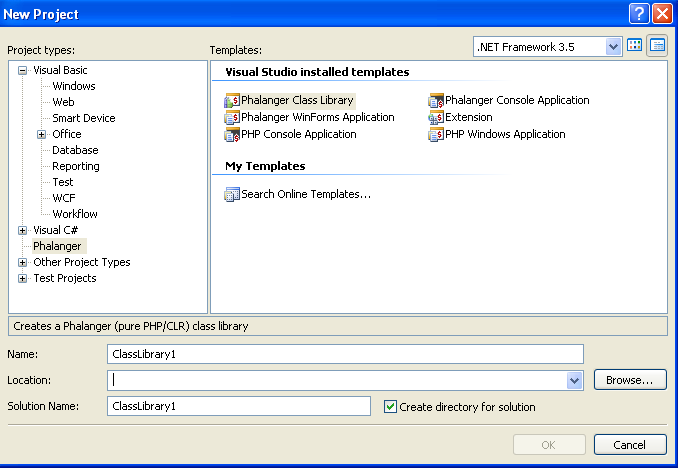Switch templates view to large icons
This screenshot has width=678, height=468.
point(634,46)
